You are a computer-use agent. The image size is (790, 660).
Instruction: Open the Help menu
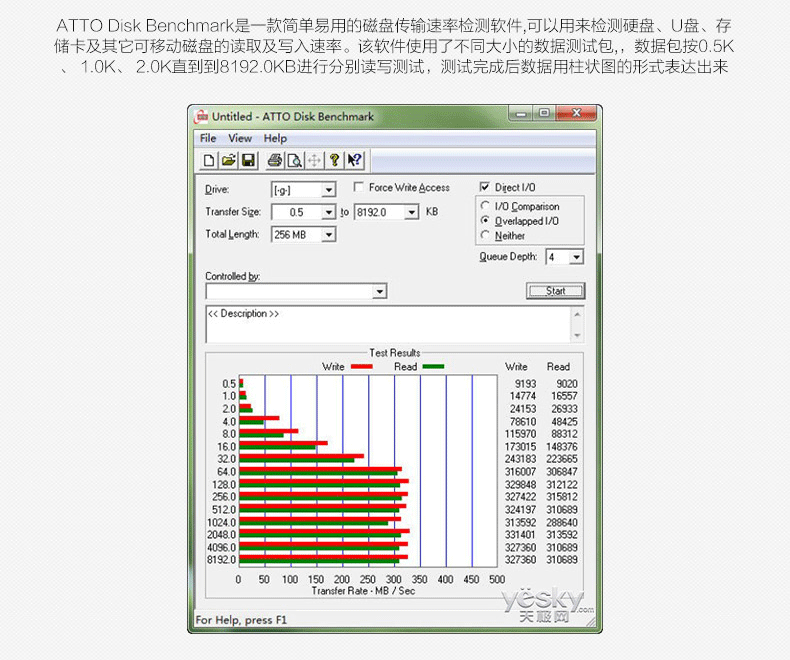(x=275, y=138)
